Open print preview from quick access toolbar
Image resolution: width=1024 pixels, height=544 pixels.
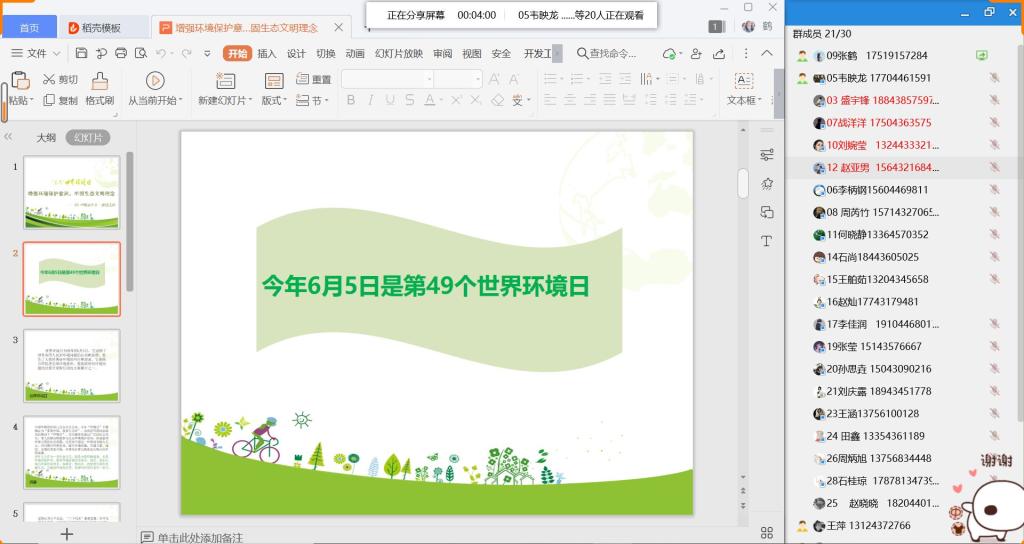coord(141,54)
